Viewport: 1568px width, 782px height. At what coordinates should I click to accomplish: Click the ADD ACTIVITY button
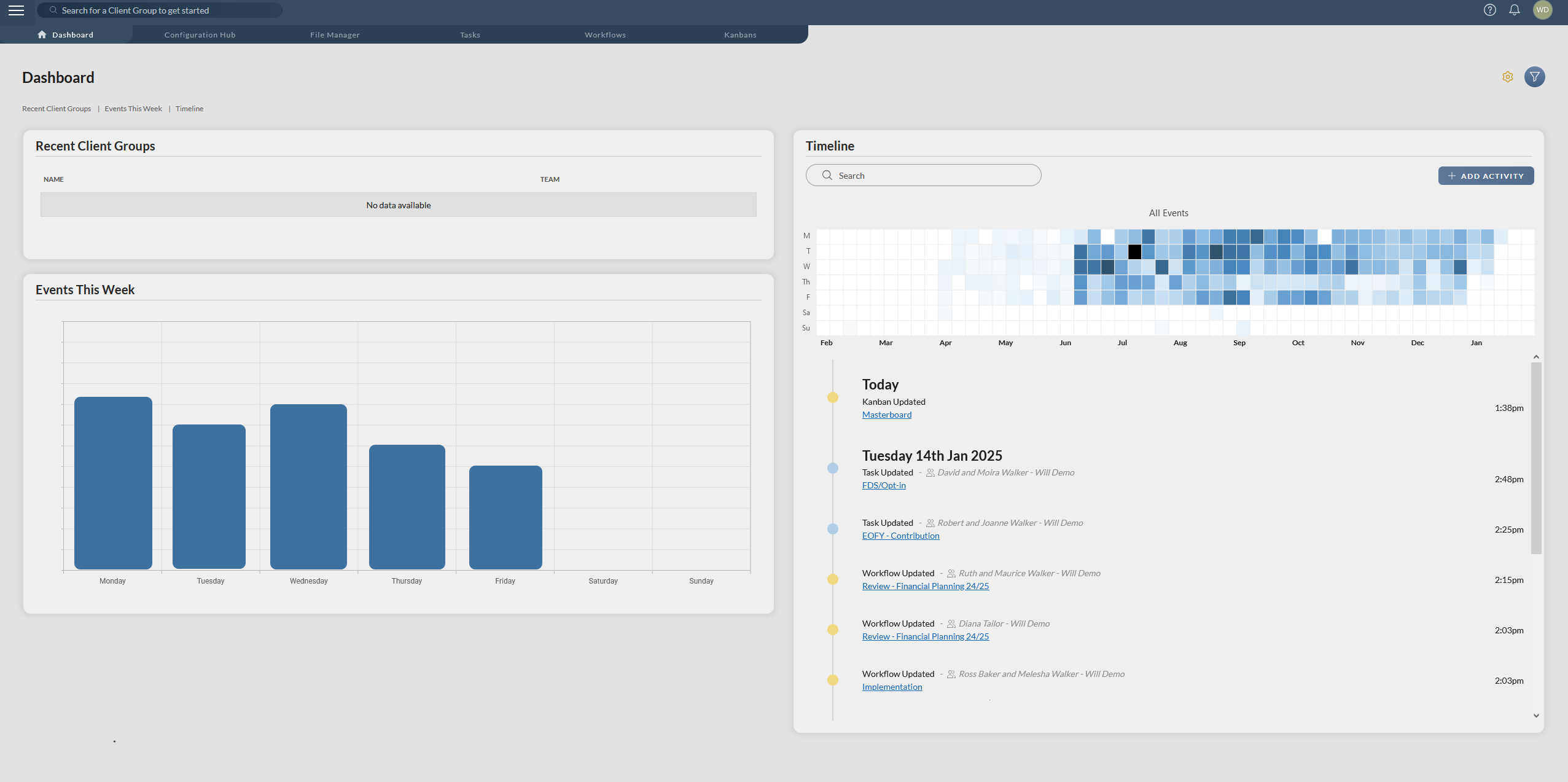click(x=1485, y=176)
